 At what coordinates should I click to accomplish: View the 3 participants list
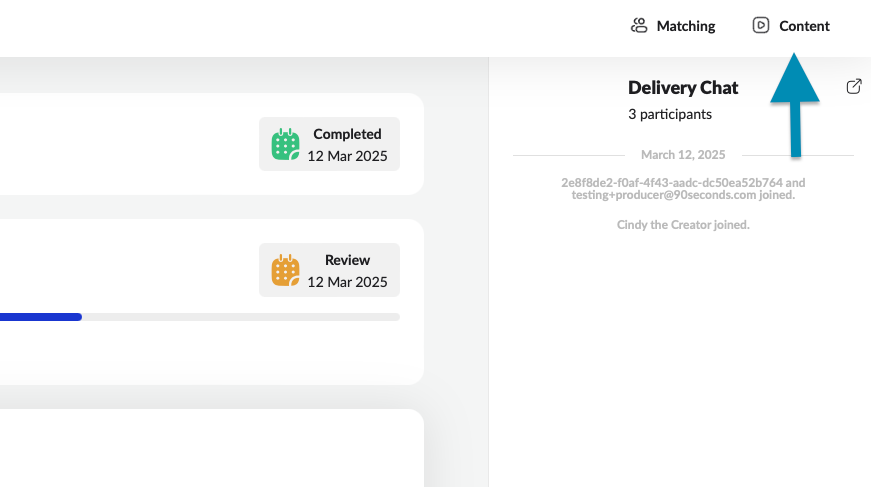(670, 114)
